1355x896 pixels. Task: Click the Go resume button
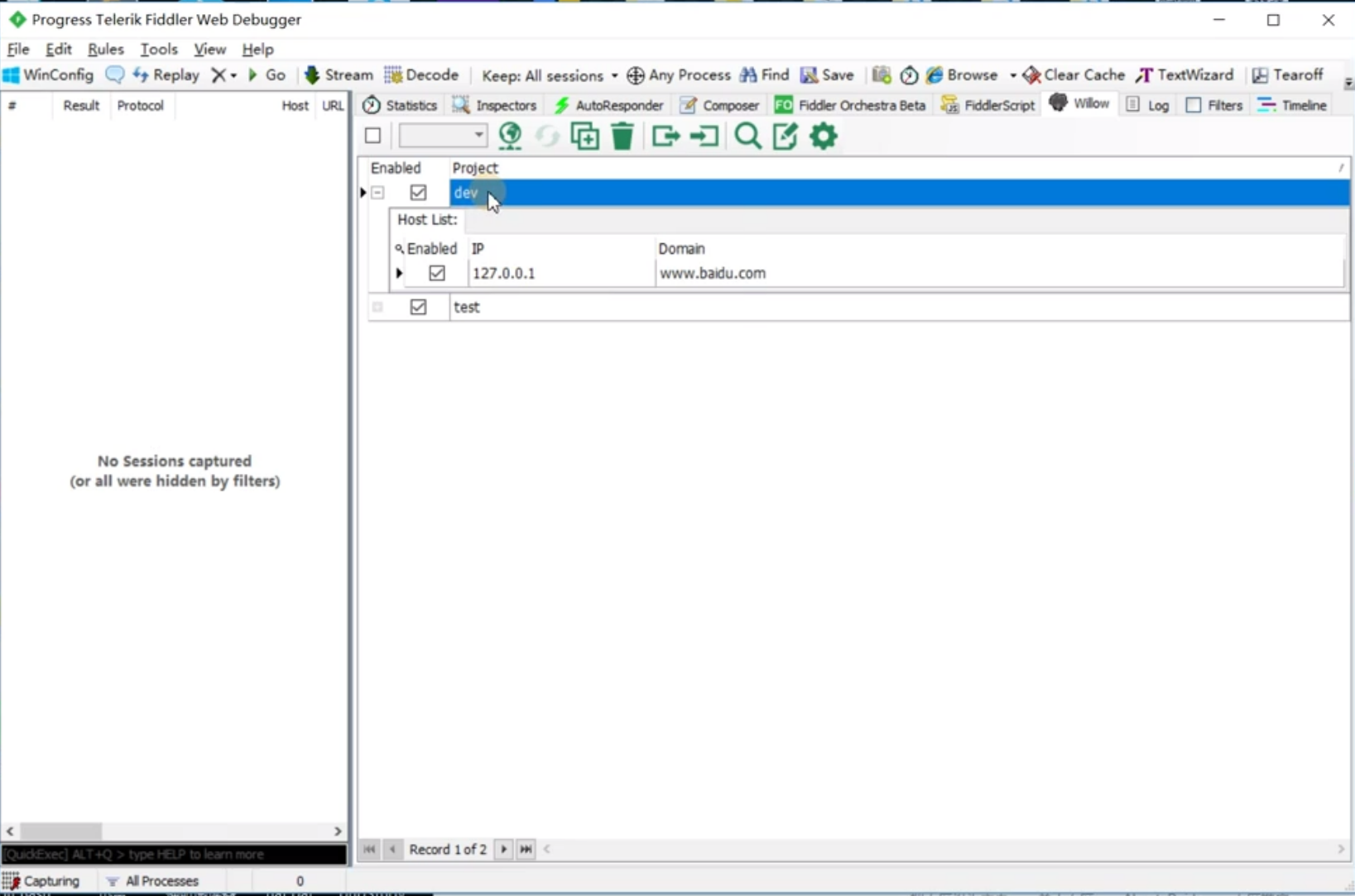267,75
